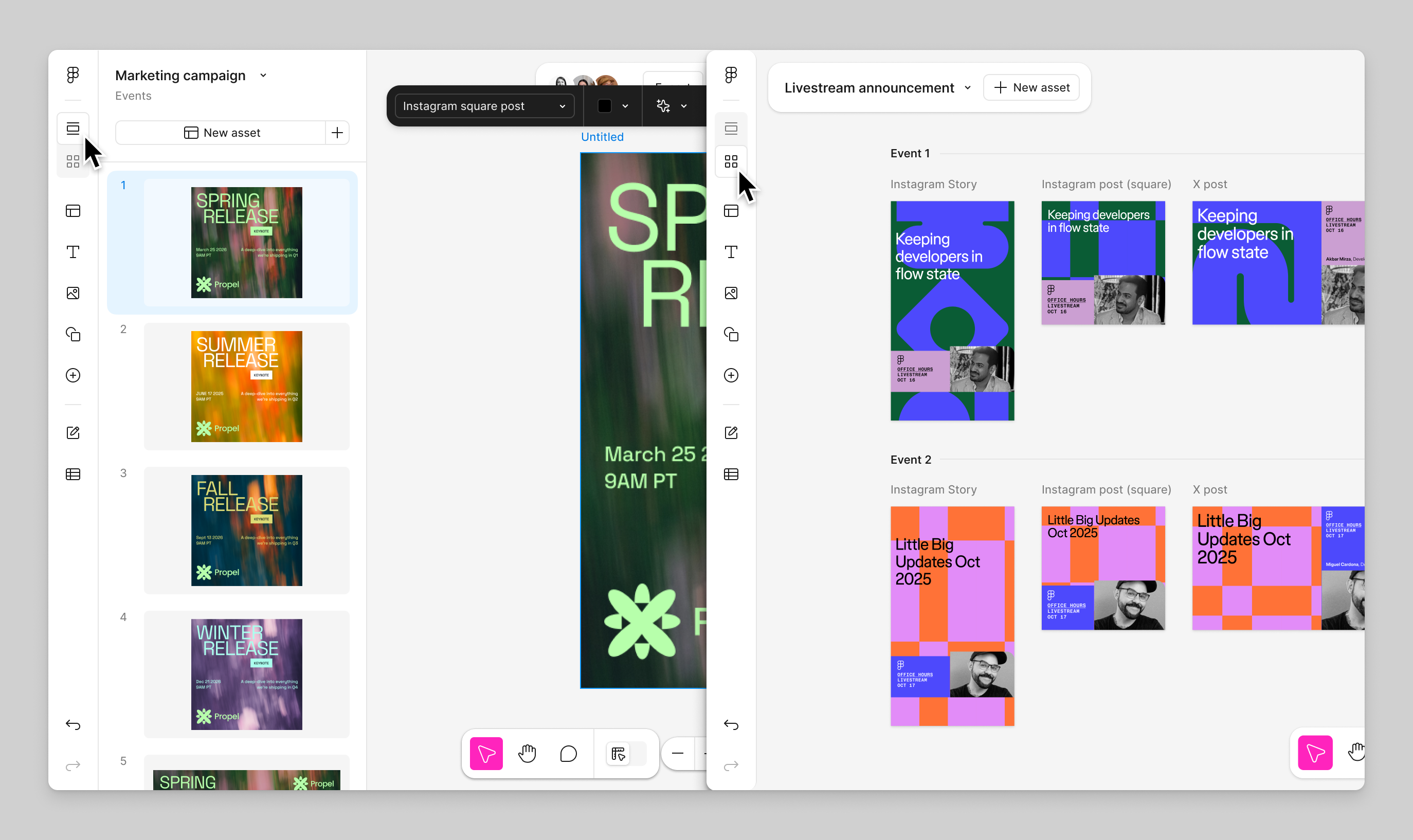The width and height of the screenshot is (1413, 840).
Task: Select the annotate/edit pencil icon in sidebar
Action: pos(73,432)
